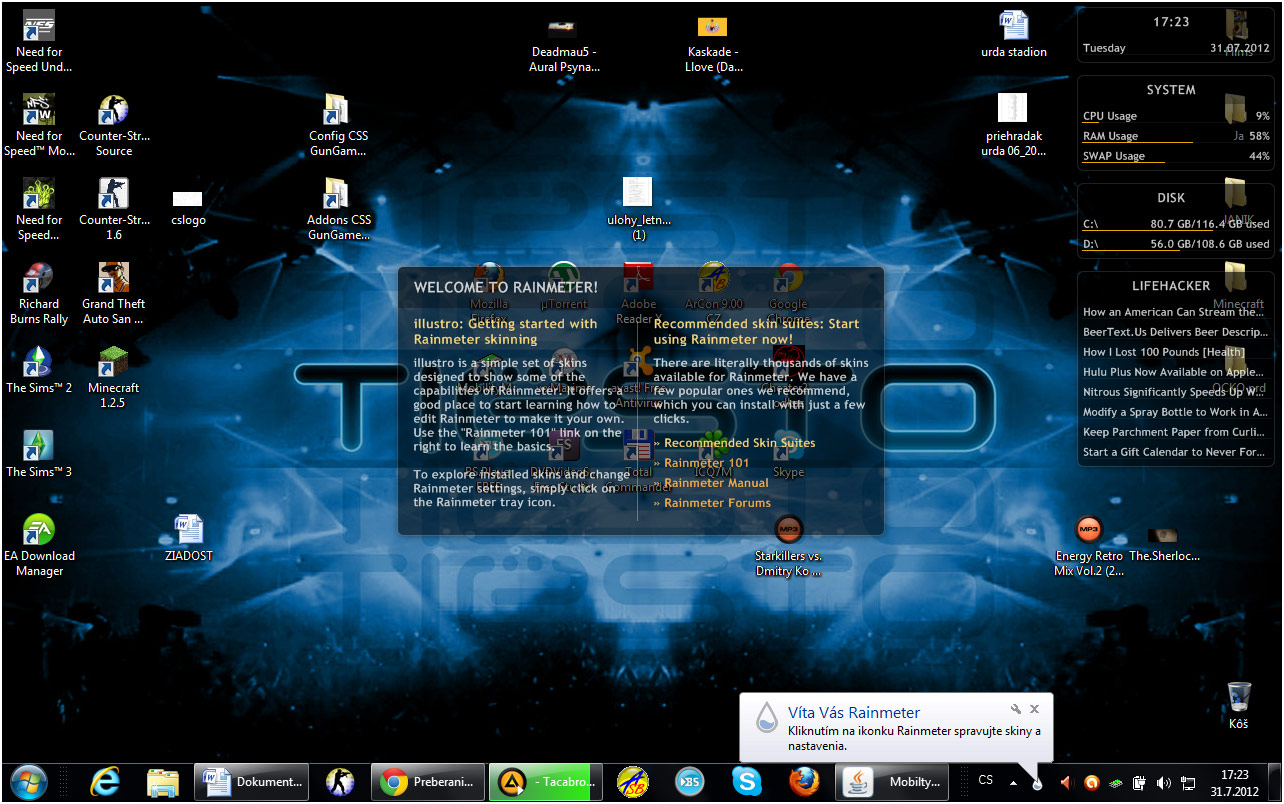
Task: Switch the CS keyboard language indicator
Action: (x=986, y=780)
